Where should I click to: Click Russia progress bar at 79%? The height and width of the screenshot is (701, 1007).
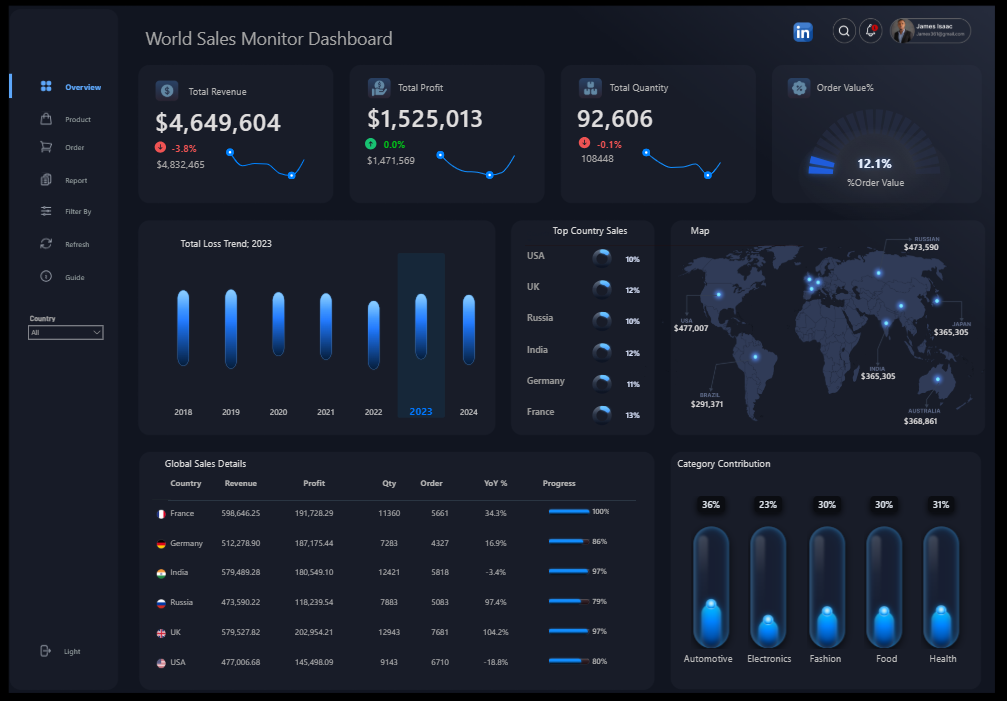click(x=569, y=601)
